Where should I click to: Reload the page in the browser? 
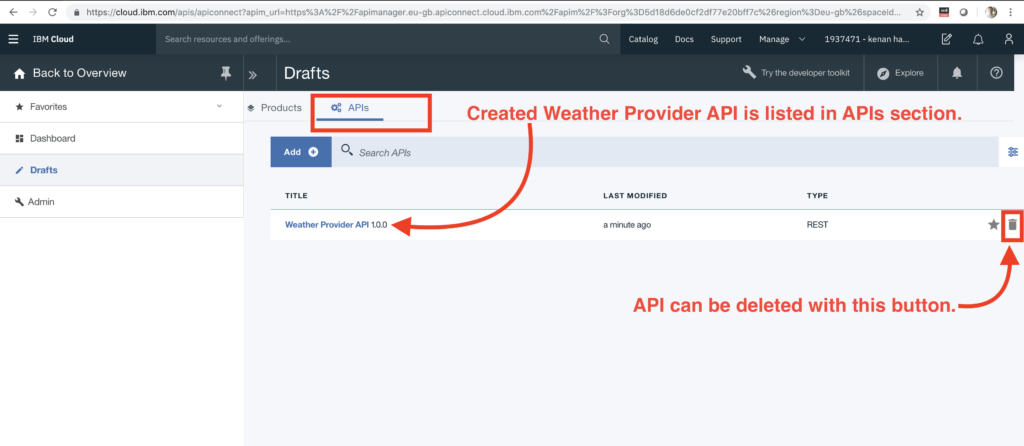point(52,12)
